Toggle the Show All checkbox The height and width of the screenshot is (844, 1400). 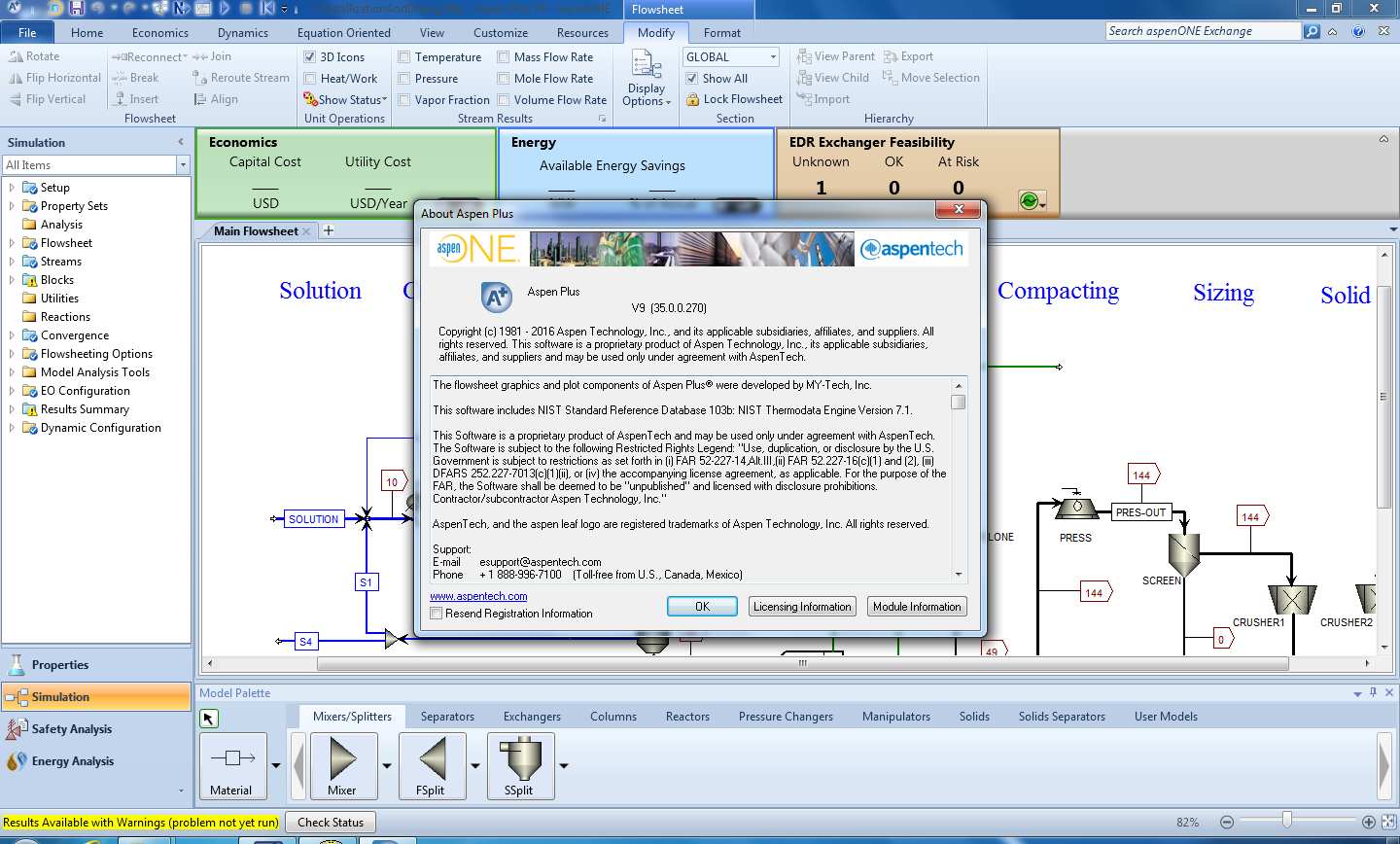pyautogui.click(x=692, y=78)
